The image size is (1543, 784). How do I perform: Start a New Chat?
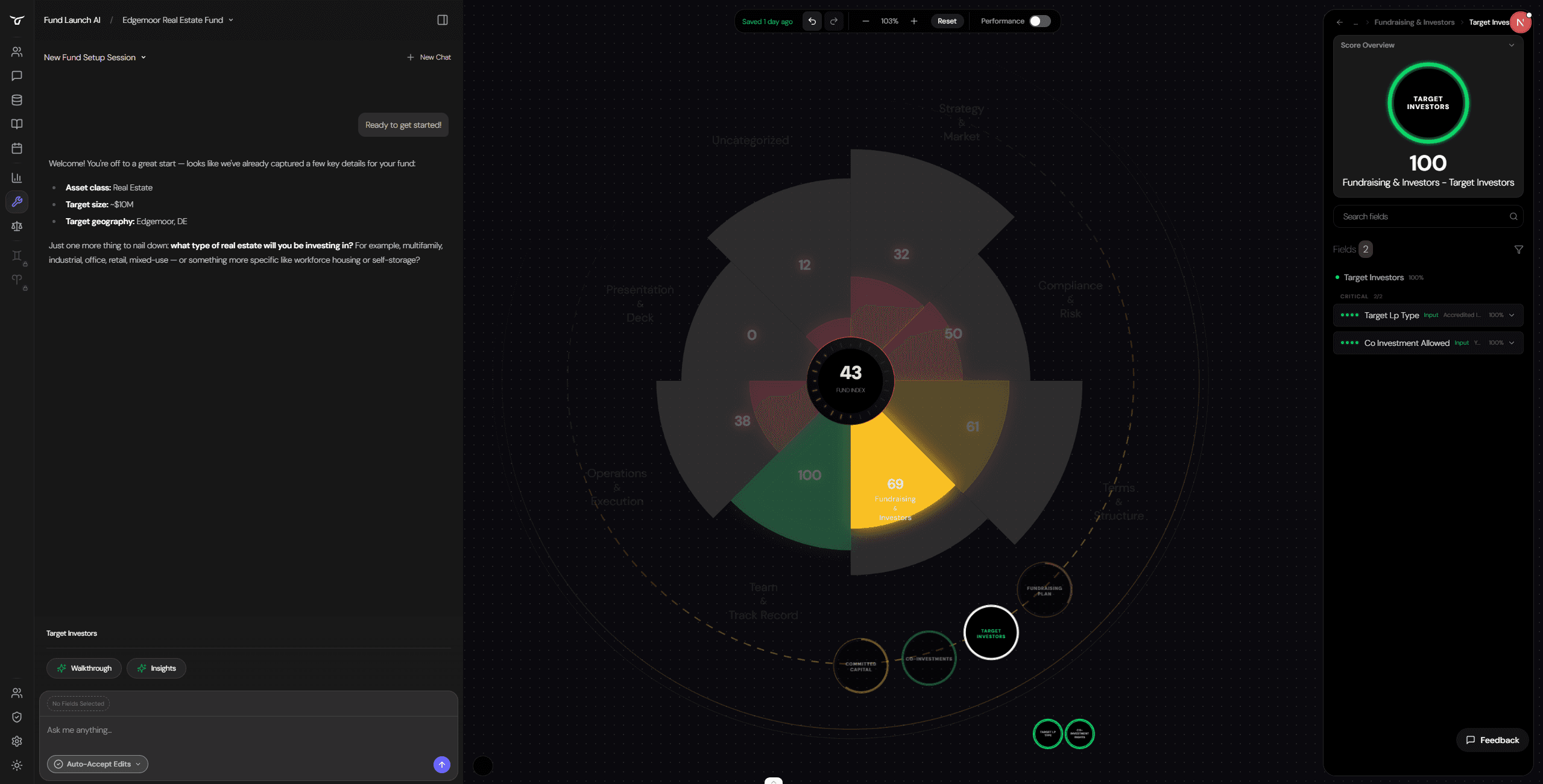[429, 57]
